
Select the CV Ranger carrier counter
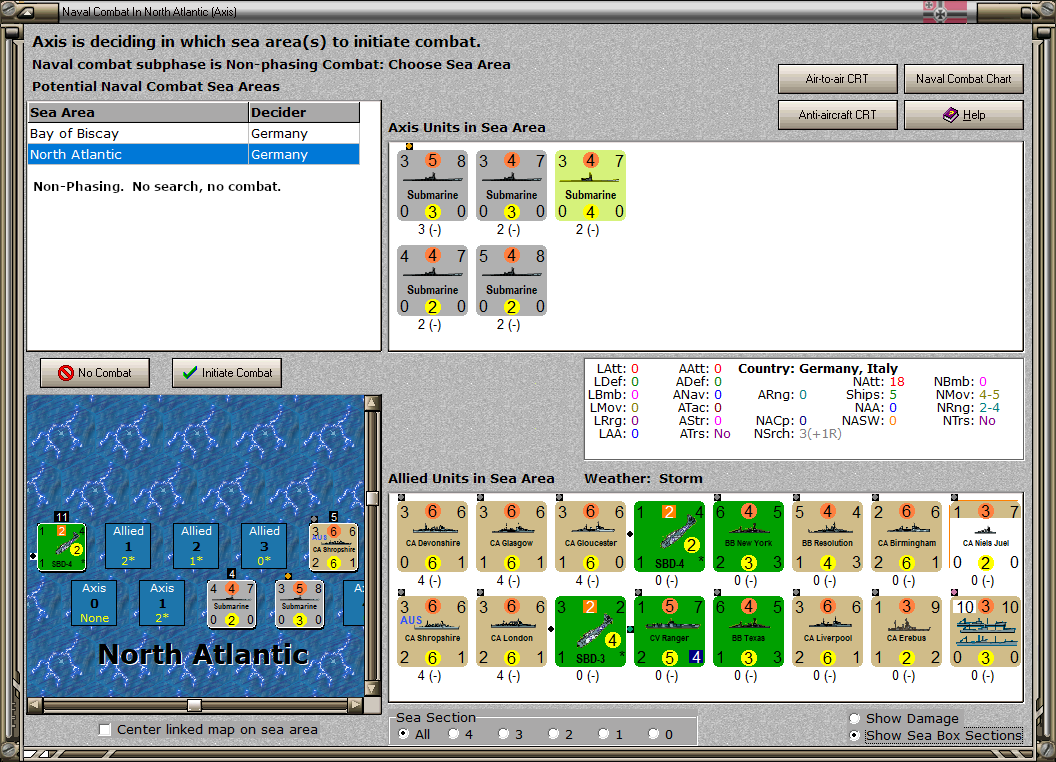coord(669,631)
